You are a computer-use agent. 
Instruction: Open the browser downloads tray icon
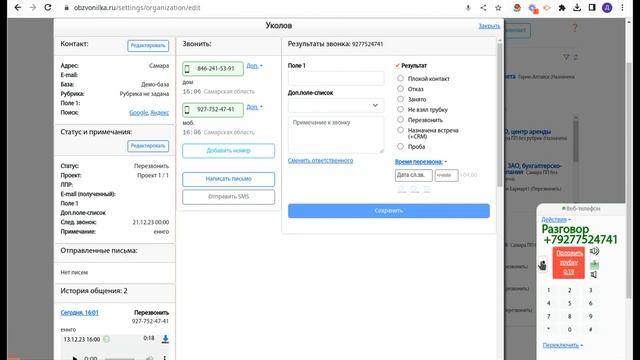coord(577,7)
